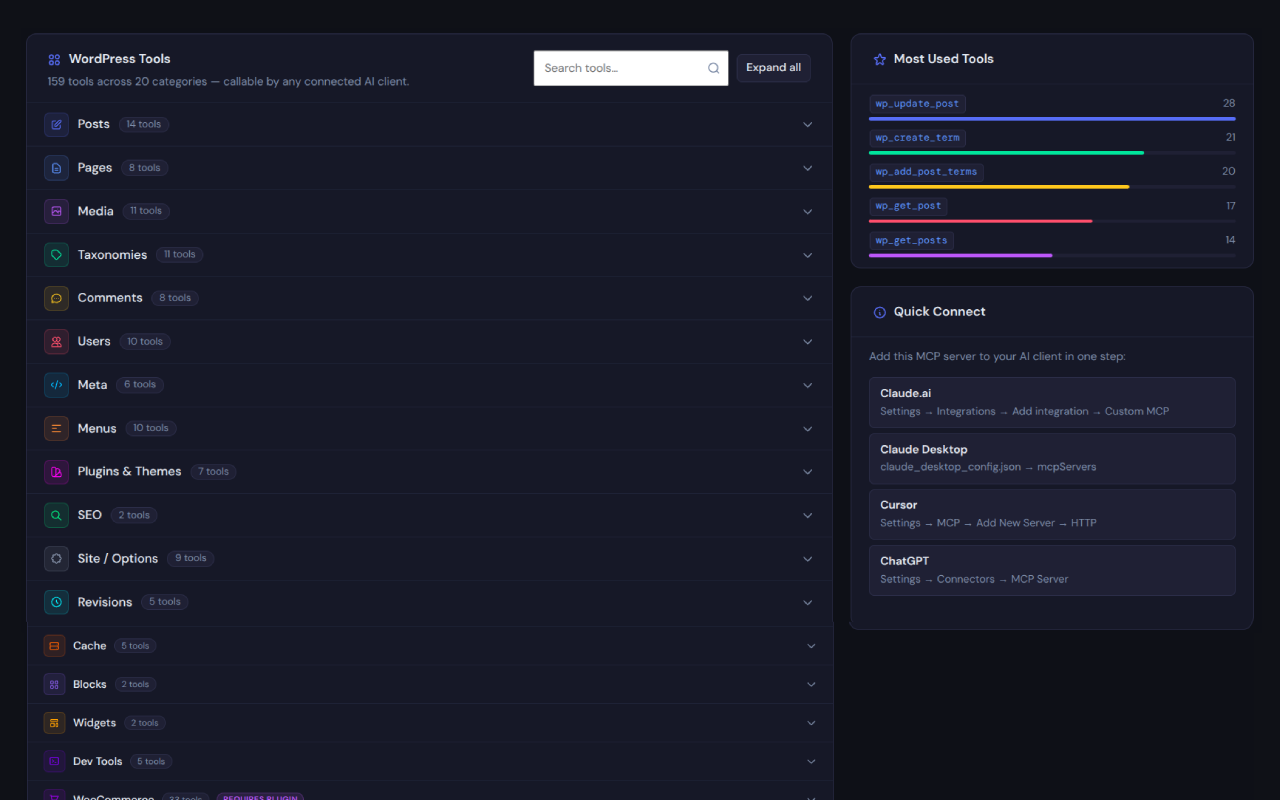The width and height of the screenshot is (1280, 800).
Task: Click the Taxonomies tag icon
Action: point(56,255)
